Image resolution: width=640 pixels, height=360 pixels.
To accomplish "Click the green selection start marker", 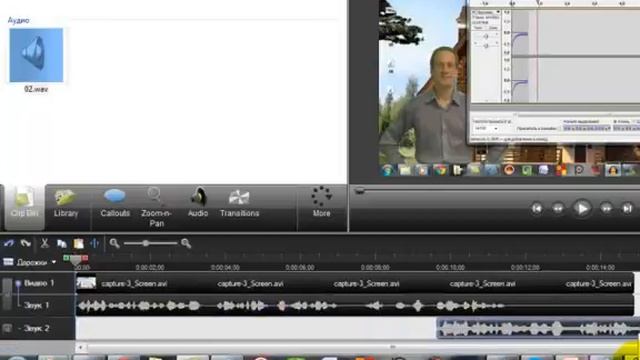I will (66, 258).
